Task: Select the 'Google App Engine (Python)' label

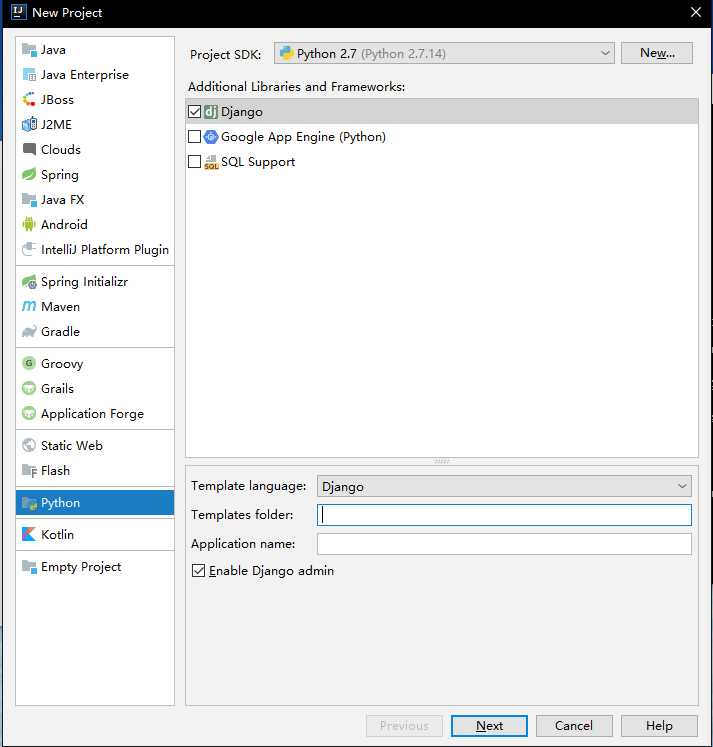Action: [x=303, y=137]
